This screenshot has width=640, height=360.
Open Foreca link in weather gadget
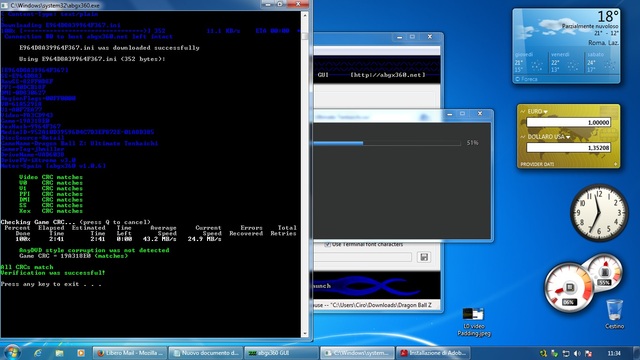tap(527, 79)
